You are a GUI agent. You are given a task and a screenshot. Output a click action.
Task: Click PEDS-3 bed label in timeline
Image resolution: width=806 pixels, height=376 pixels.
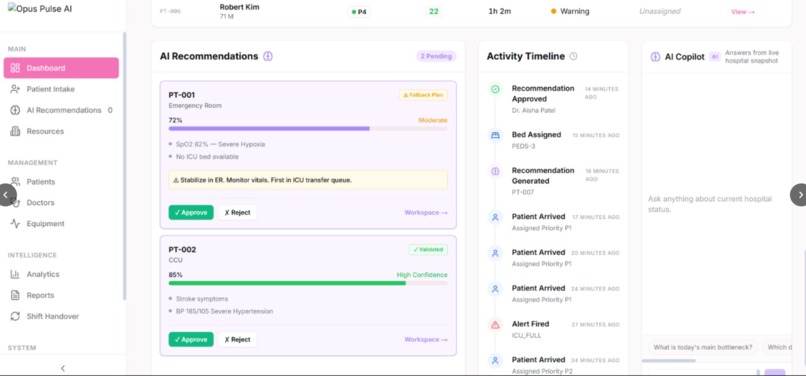point(524,146)
